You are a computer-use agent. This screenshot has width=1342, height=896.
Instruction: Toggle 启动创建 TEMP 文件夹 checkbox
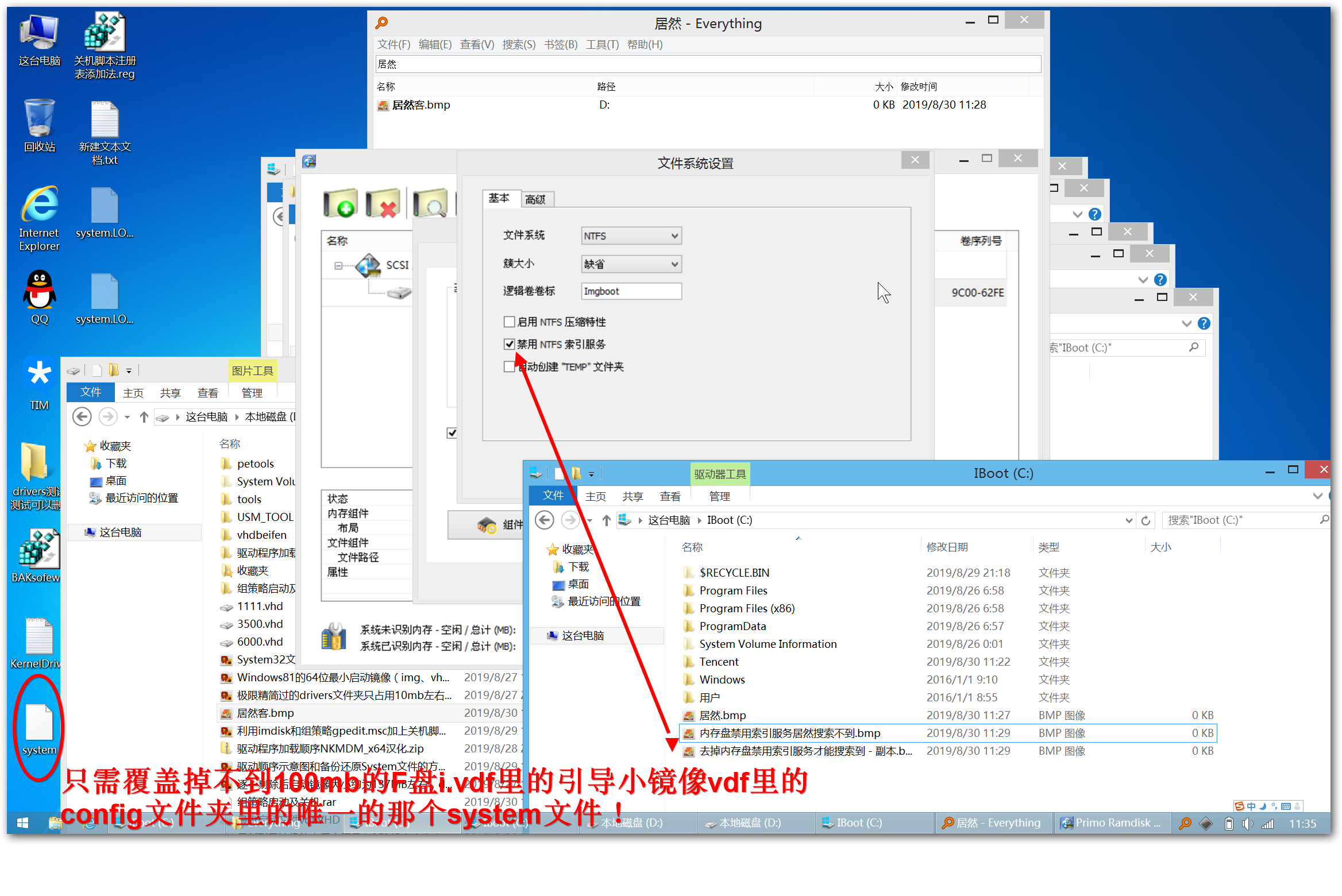point(510,366)
